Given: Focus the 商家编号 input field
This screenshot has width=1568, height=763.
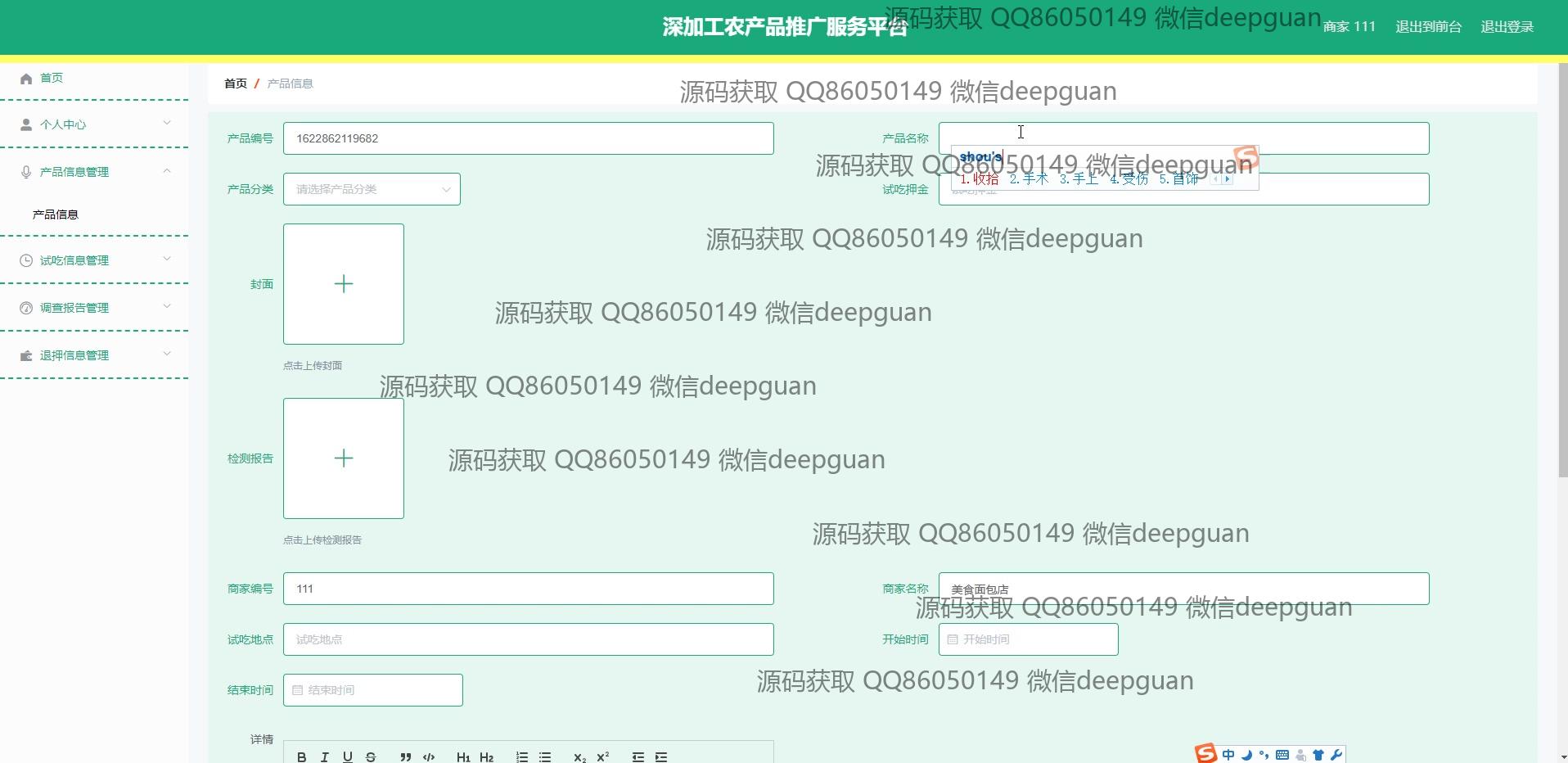Looking at the screenshot, I should pos(529,589).
